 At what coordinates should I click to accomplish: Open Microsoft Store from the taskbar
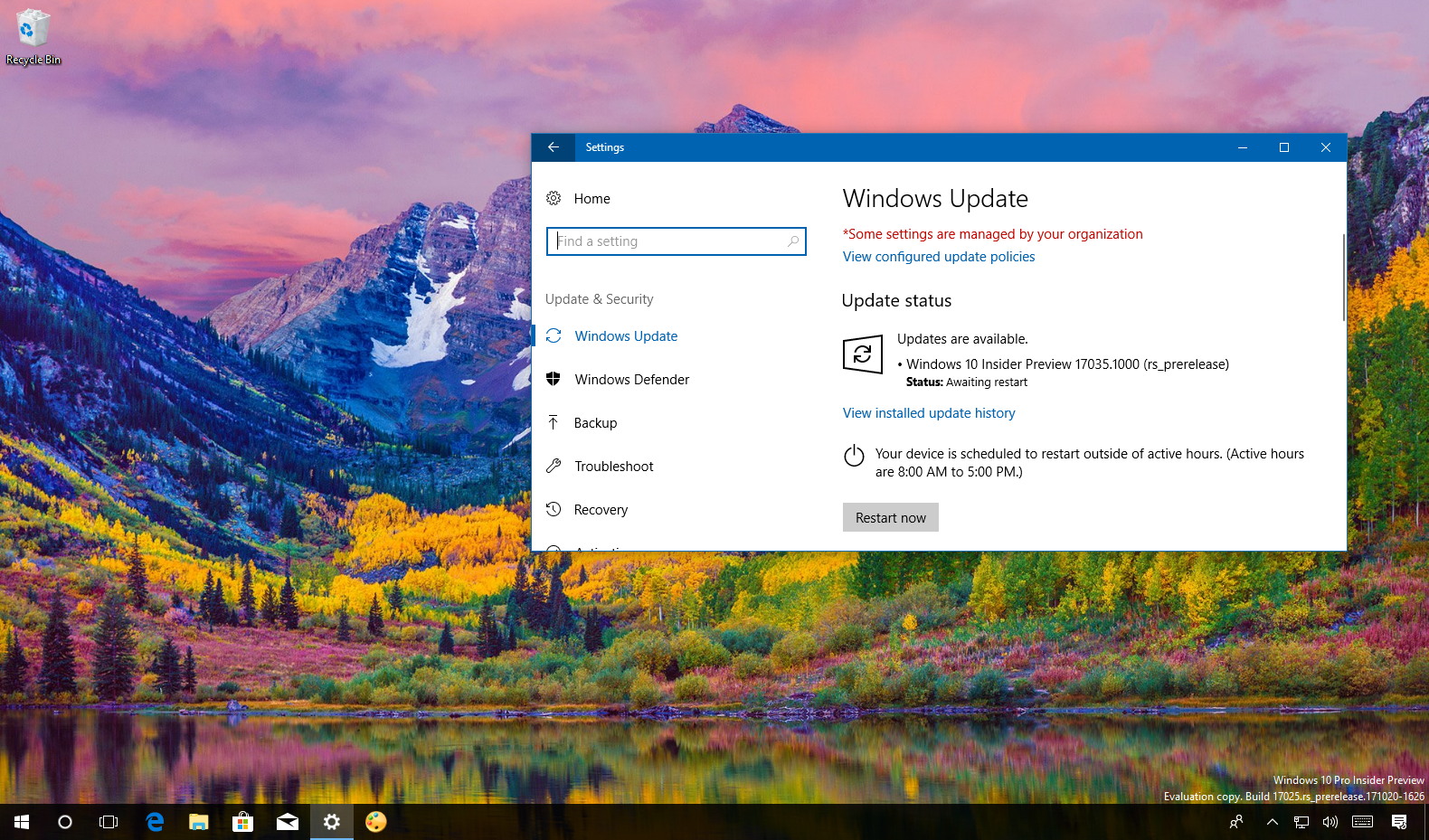[x=242, y=822]
